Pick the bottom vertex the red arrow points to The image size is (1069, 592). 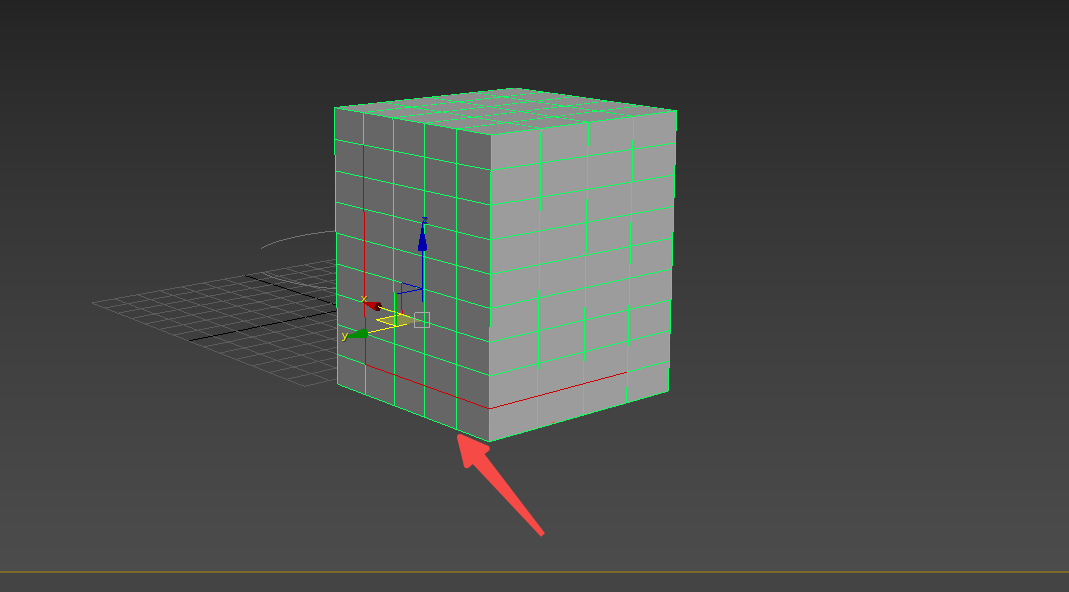click(x=457, y=433)
